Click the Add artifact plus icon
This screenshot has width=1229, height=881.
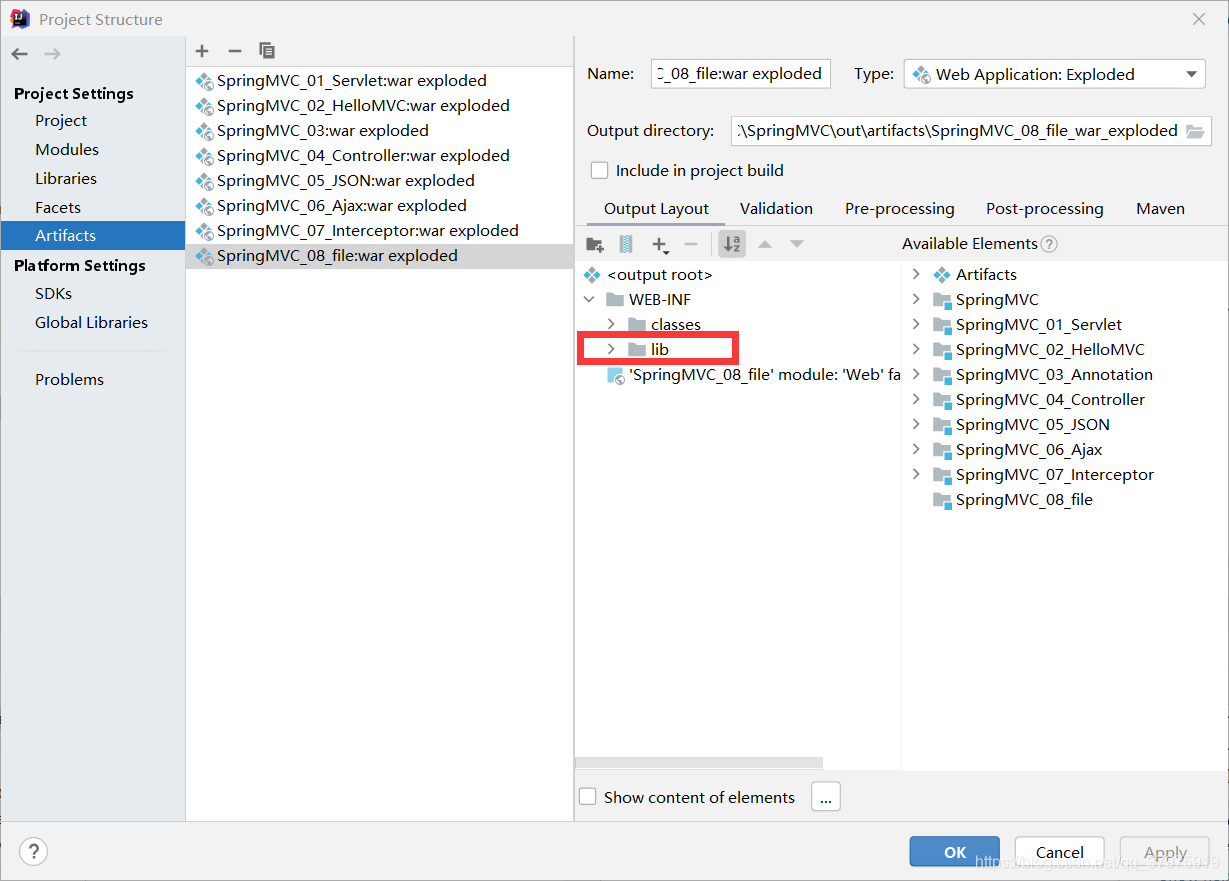(x=202, y=50)
